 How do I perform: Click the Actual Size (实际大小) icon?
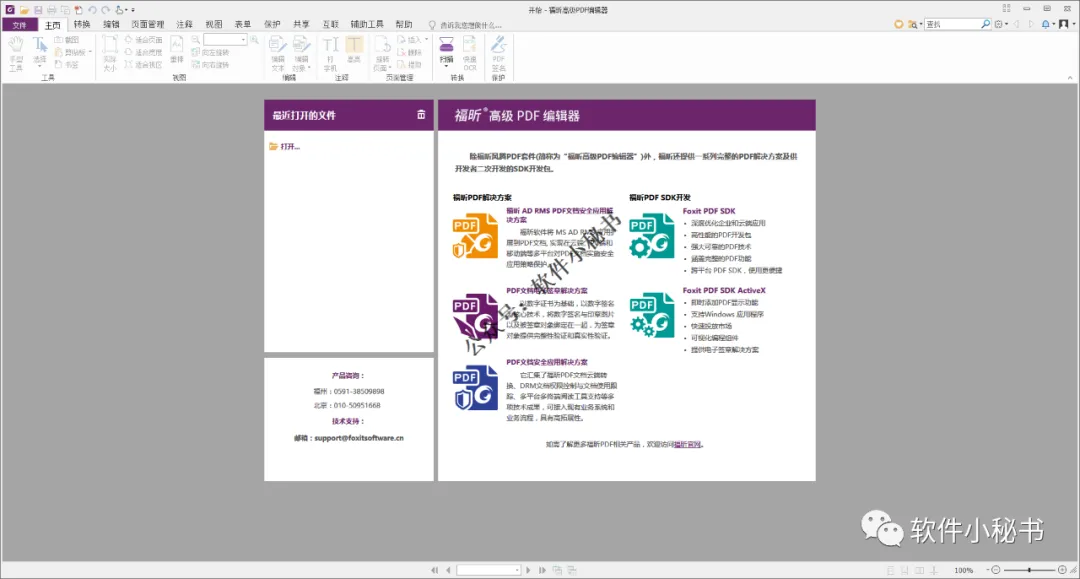pyautogui.click(x=110, y=54)
